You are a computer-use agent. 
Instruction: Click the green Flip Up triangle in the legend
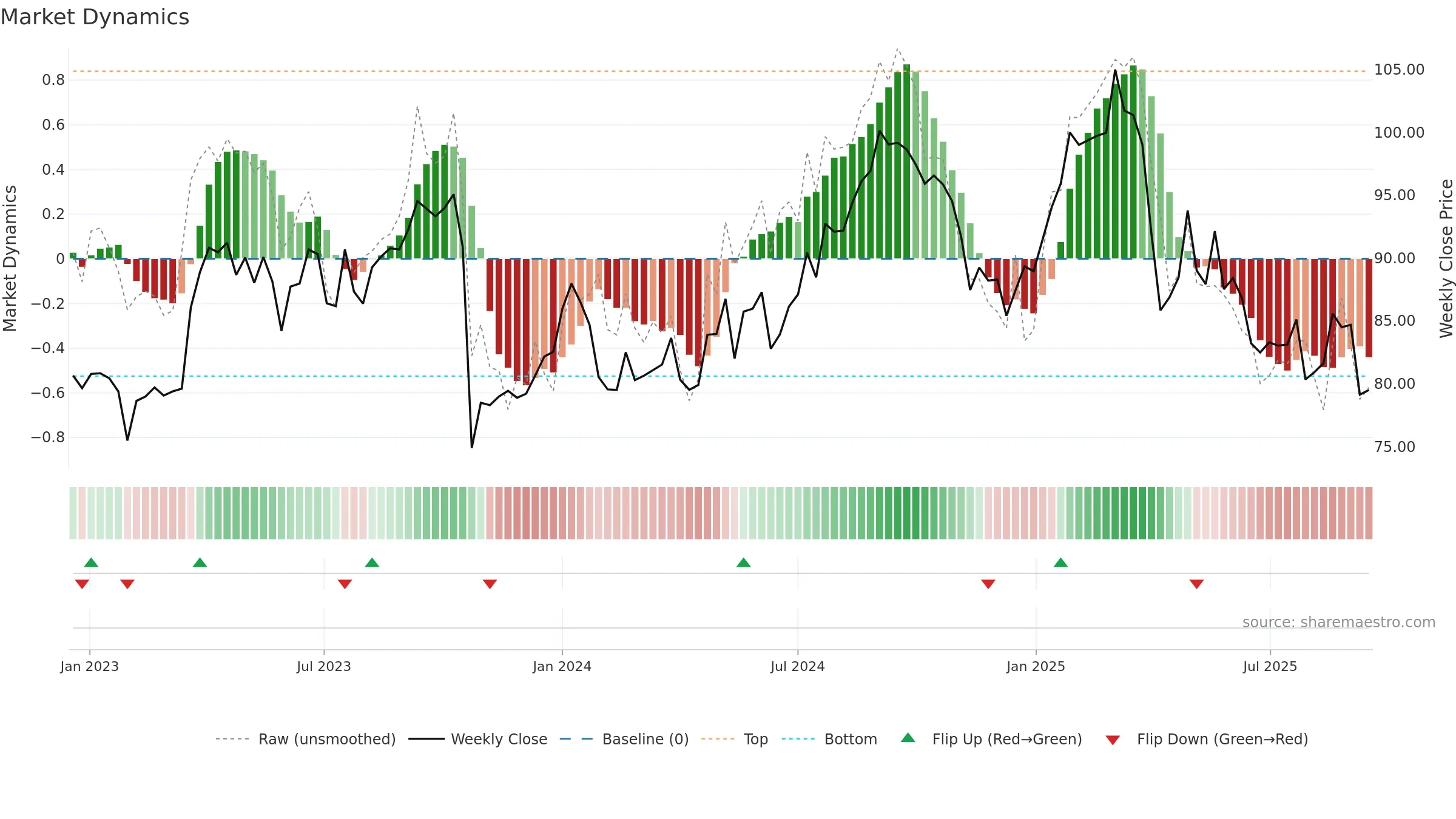pos(908,738)
